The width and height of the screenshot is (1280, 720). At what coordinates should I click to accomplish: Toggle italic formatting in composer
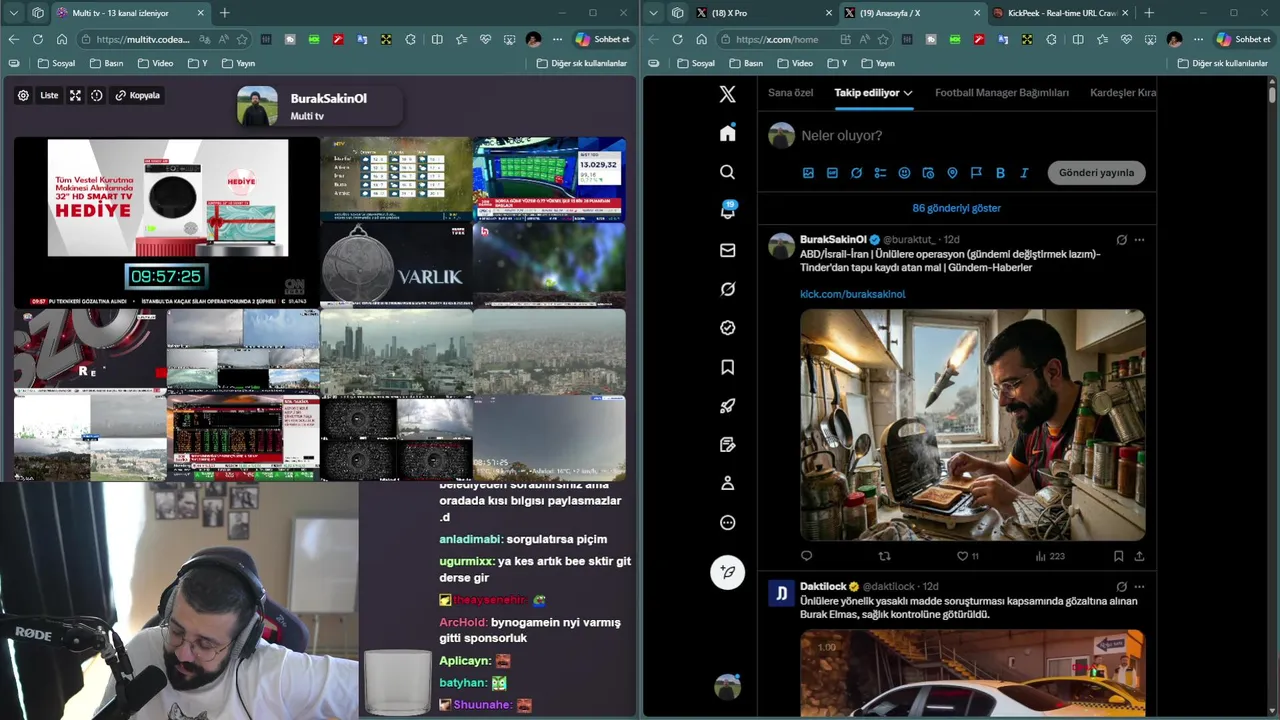(x=1024, y=173)
